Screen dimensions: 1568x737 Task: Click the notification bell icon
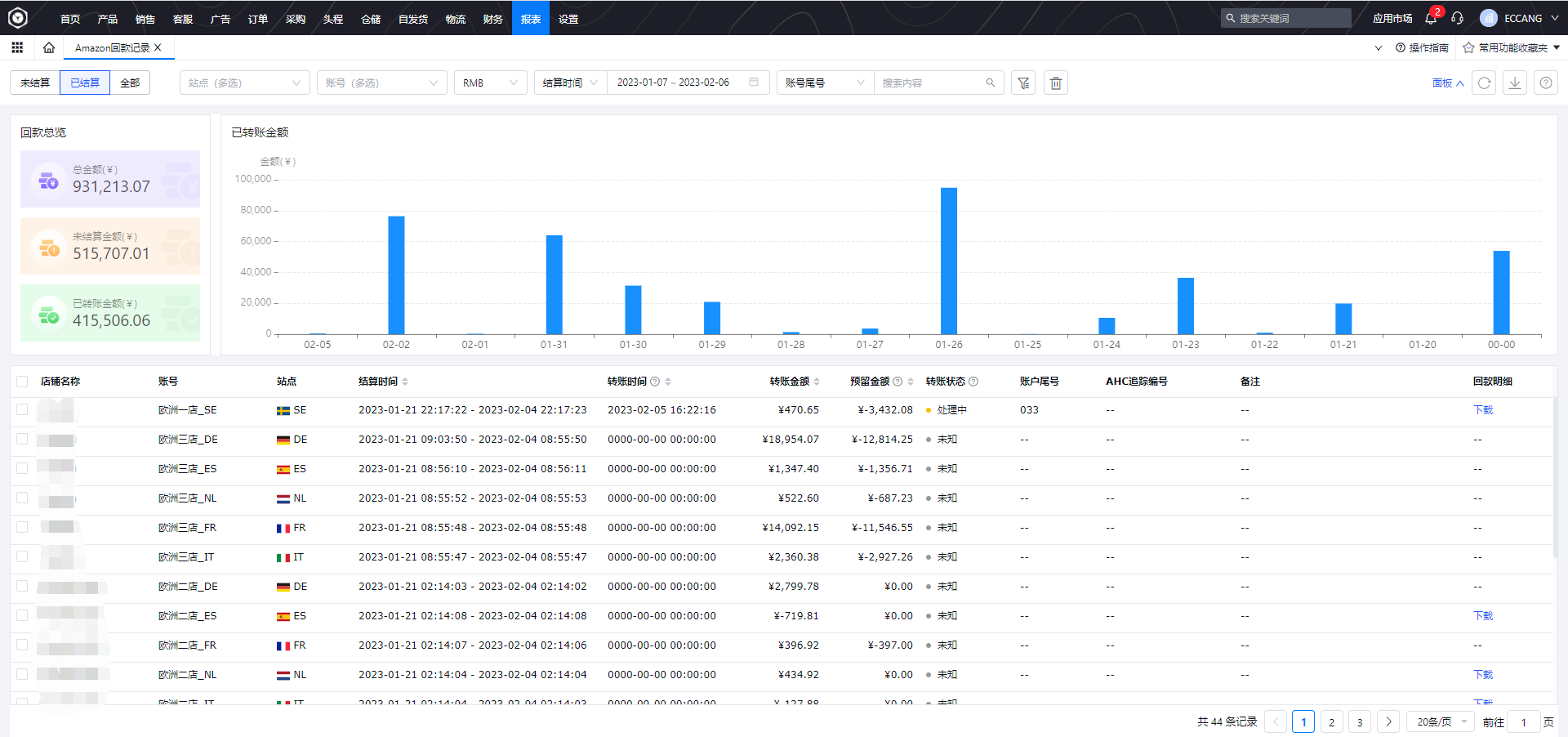click(1431, 18)
